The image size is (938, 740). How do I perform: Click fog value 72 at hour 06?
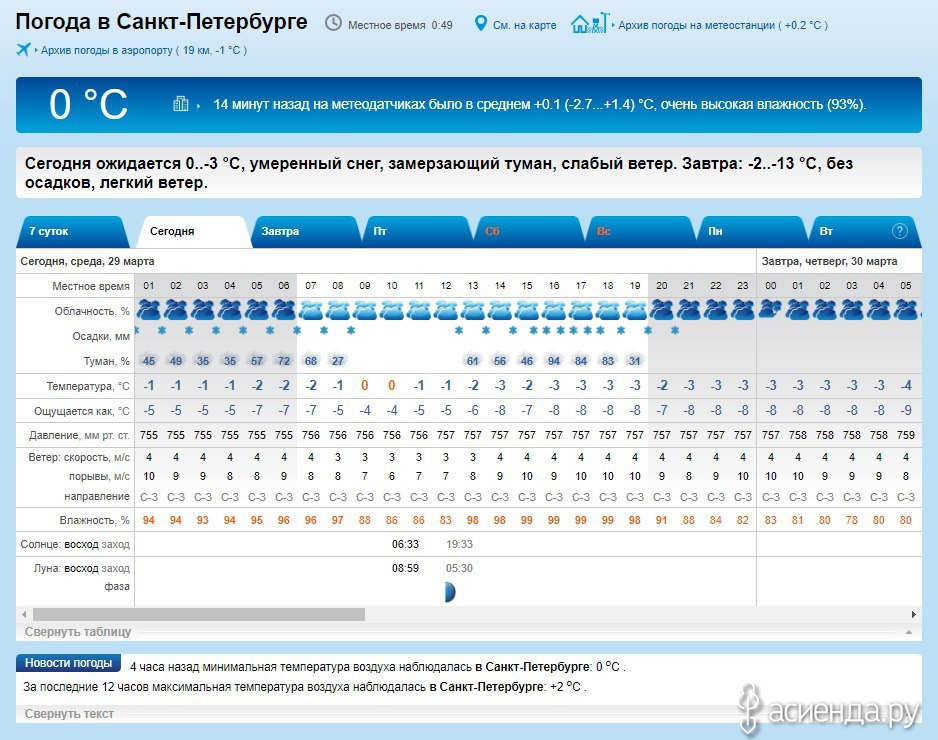[284, 361]
